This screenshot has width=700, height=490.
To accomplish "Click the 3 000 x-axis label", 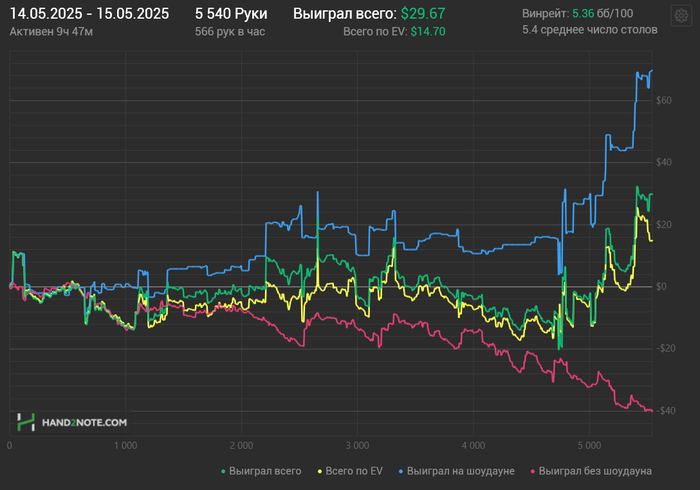I will (357, 445).
